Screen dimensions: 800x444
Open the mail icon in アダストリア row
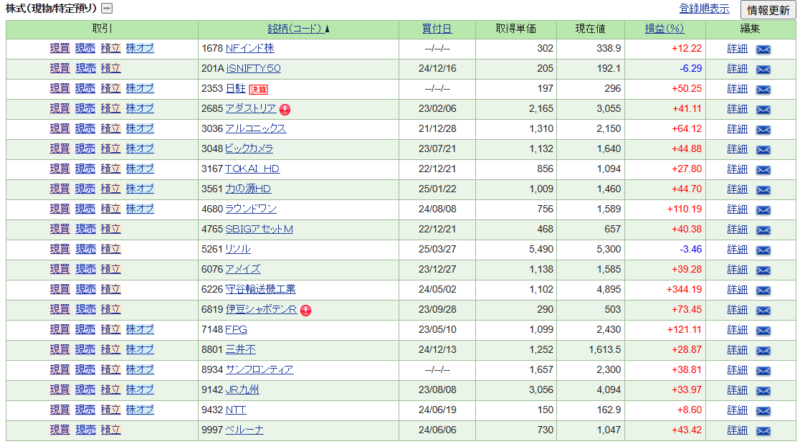763,110
